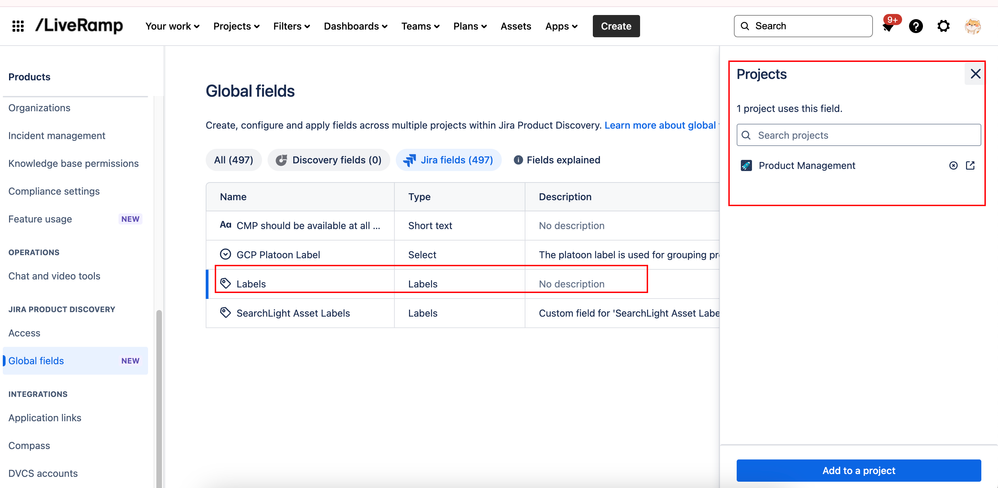The height and width of the screenshot is (488, 998).
Task: Click the GCP Platoon Label select icon
Action: [x=225, y=254]
